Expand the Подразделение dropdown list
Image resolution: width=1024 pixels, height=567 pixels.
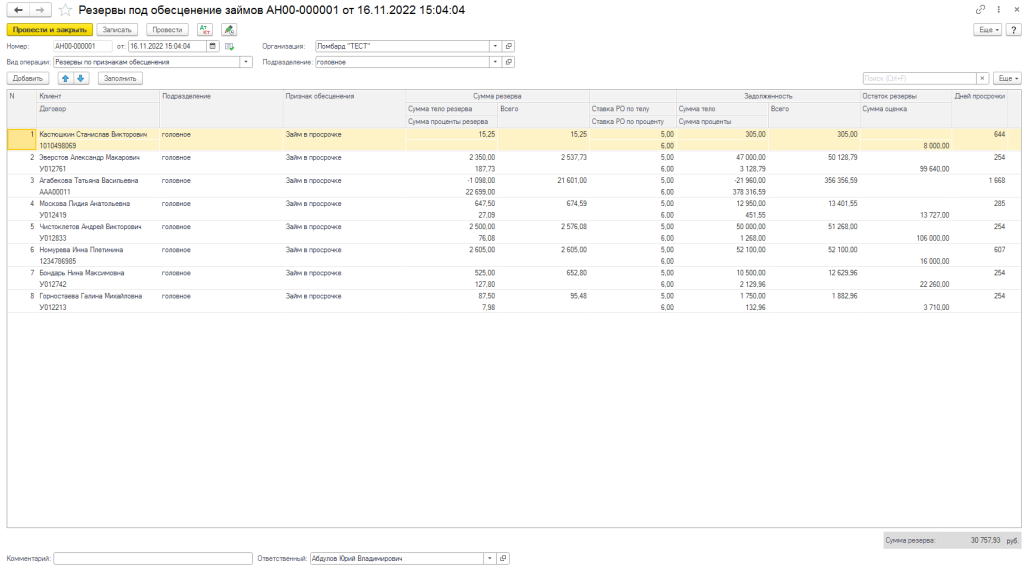pyautogui.click(x=495, y=62)
